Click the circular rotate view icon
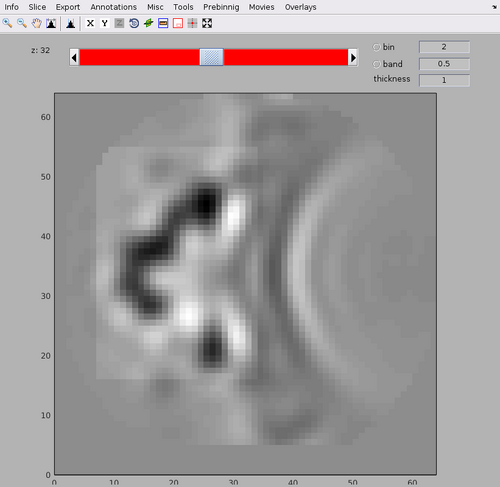Viewport: 500px width, 487px height. (x=134, y=23)
